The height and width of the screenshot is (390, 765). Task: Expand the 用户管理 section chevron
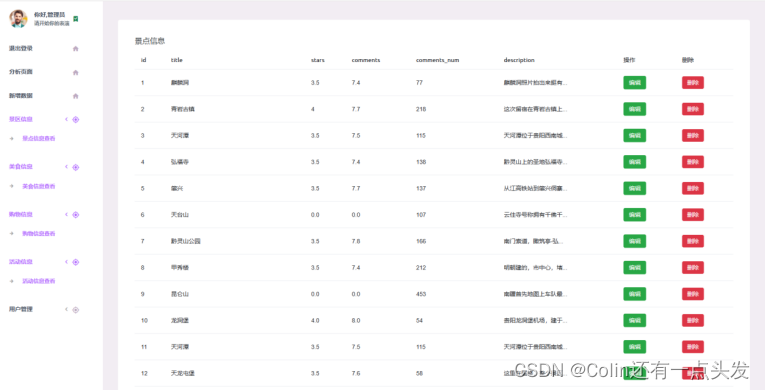66,309
